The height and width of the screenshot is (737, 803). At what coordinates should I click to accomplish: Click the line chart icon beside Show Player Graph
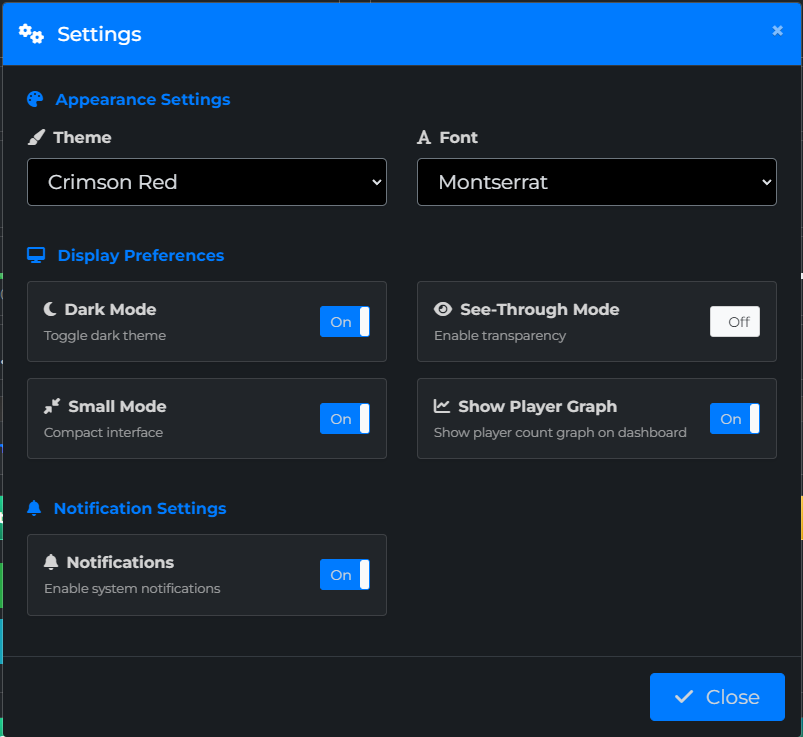tap(442, 406)
